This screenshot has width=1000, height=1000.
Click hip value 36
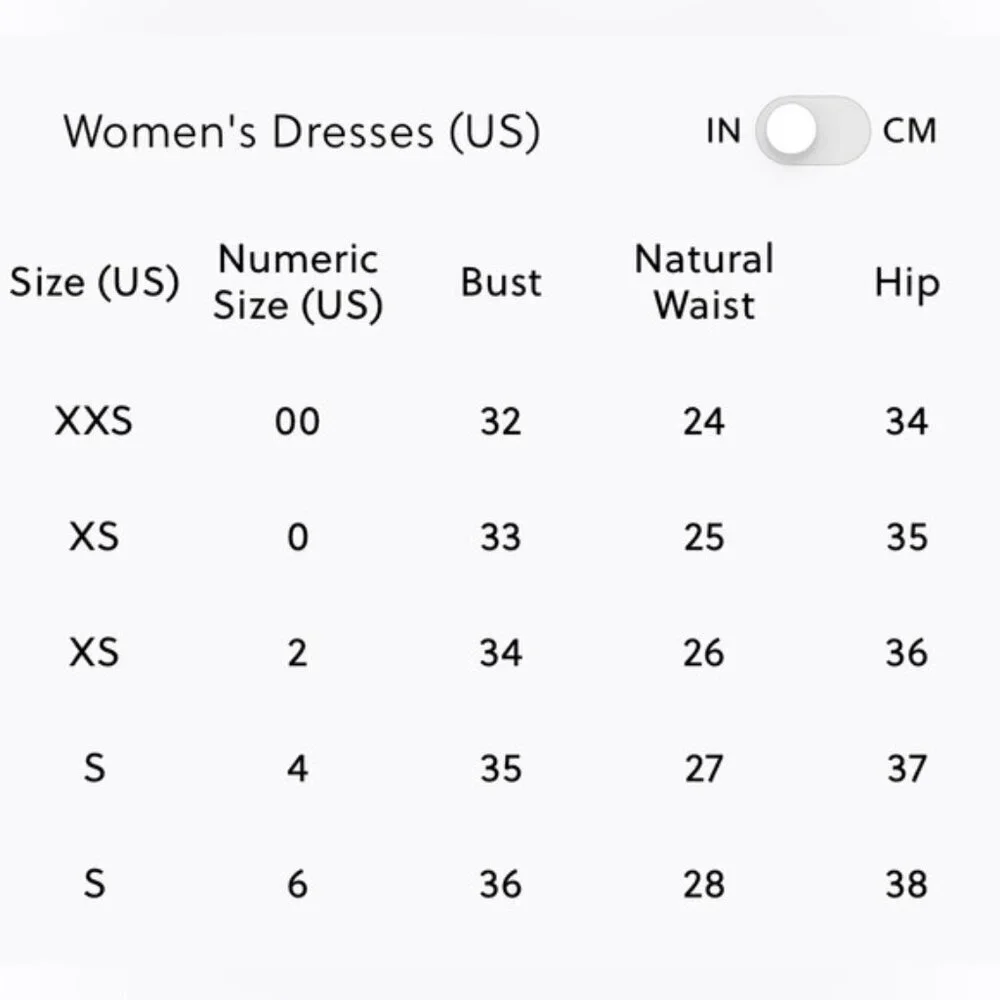click(x=906, y=653)
